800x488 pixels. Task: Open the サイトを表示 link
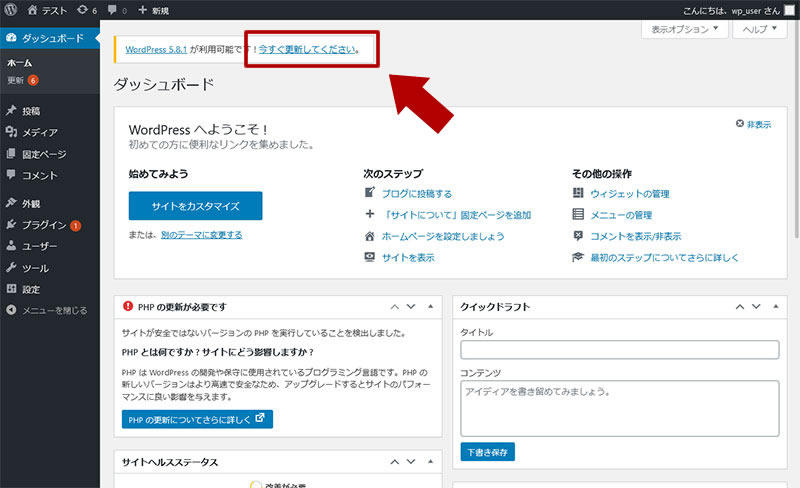408,257
